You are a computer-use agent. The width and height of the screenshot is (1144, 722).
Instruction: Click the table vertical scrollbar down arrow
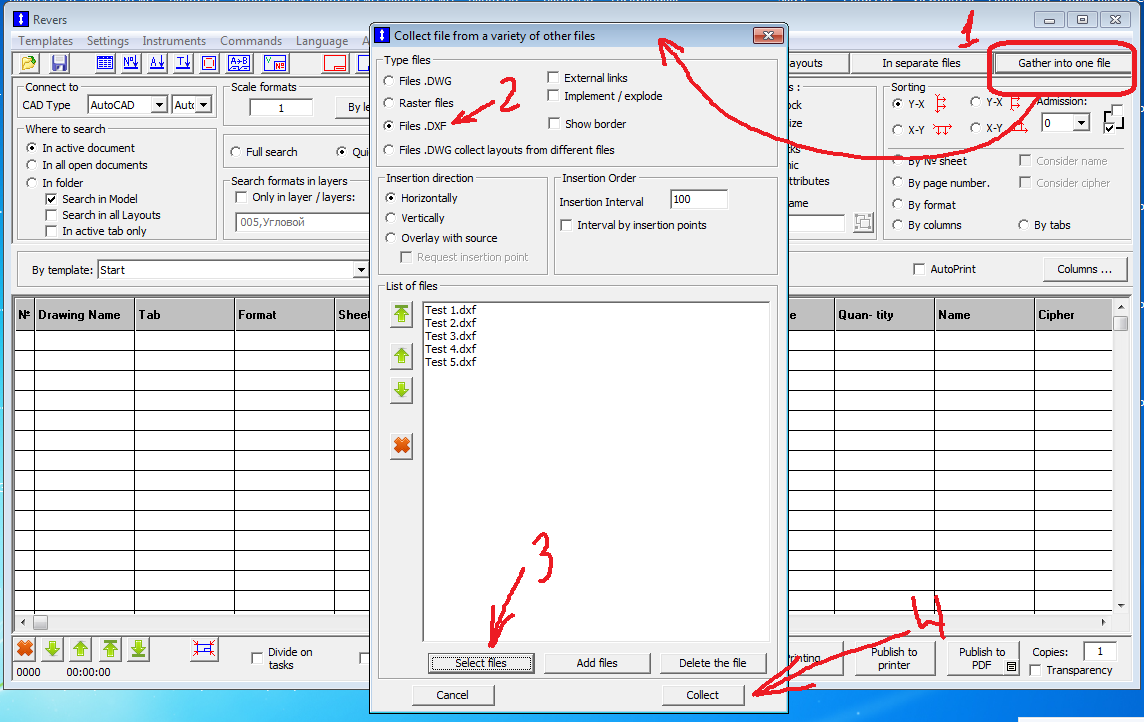tap(1121, 605)
